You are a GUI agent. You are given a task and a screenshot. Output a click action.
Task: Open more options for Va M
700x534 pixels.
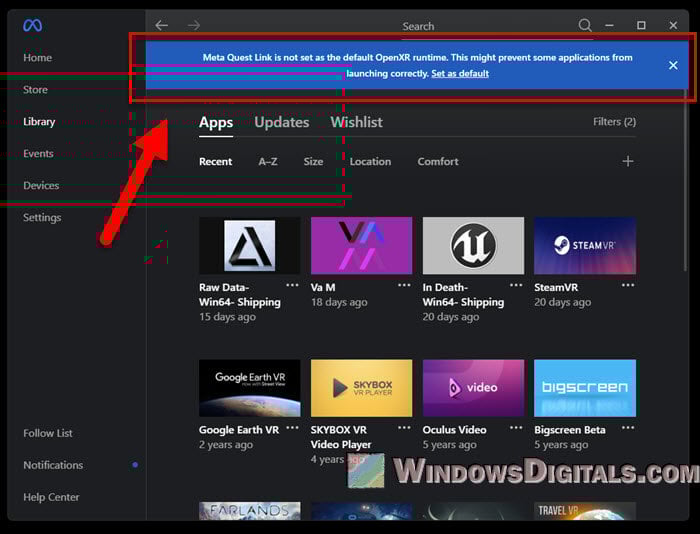pyautogui.click(x=404, y=285)
